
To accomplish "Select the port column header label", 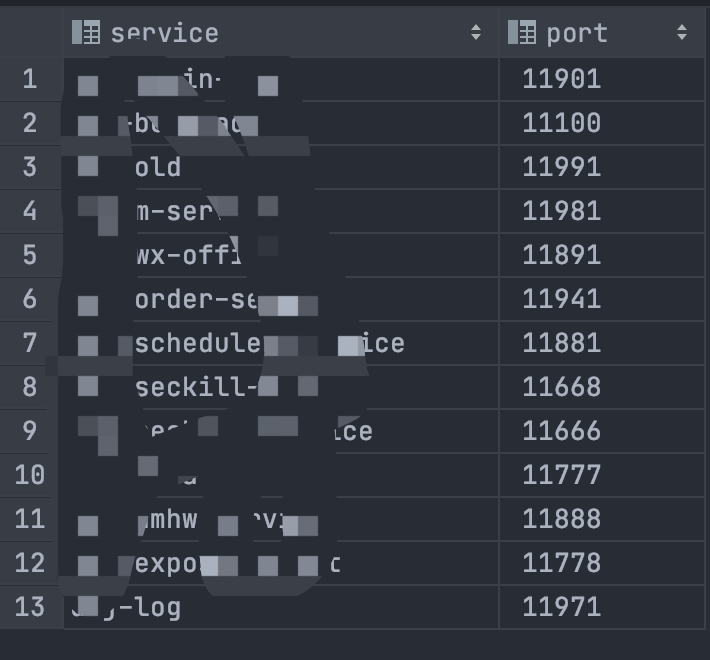I will (577, 33).
